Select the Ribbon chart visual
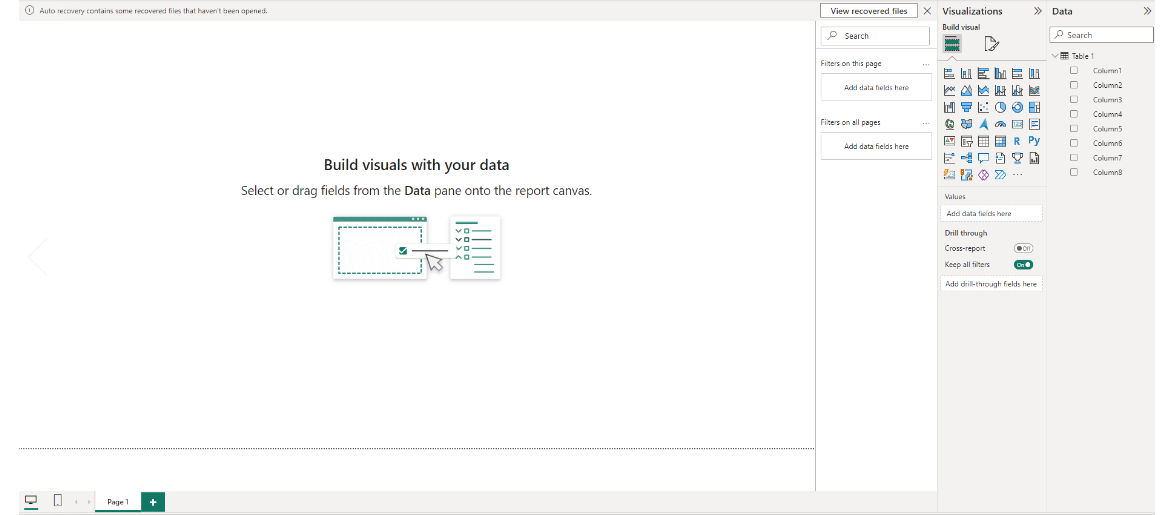1166x515 pixels. point(1034,90)
